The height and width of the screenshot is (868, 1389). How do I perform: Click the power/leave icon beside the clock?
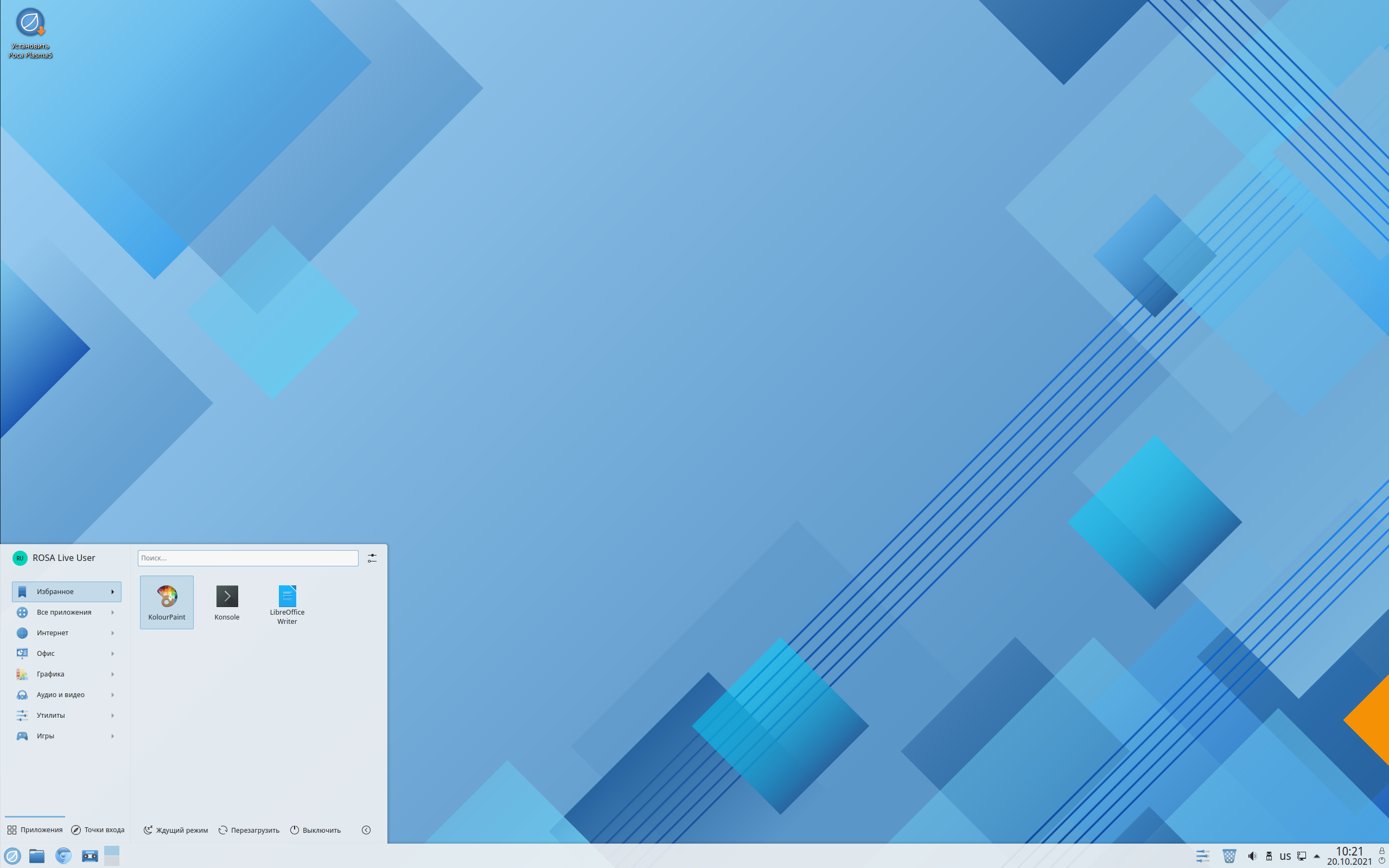(x=1381, y=860)
